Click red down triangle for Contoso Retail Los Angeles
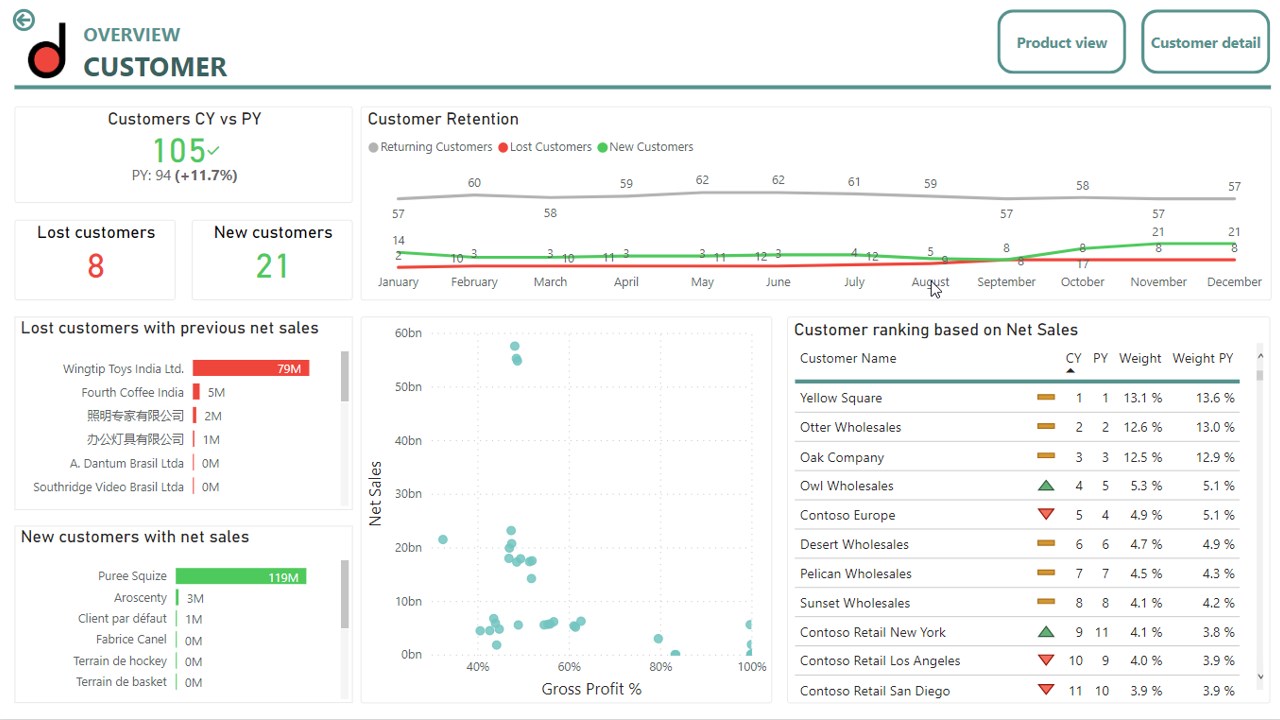 [1046, 661]
